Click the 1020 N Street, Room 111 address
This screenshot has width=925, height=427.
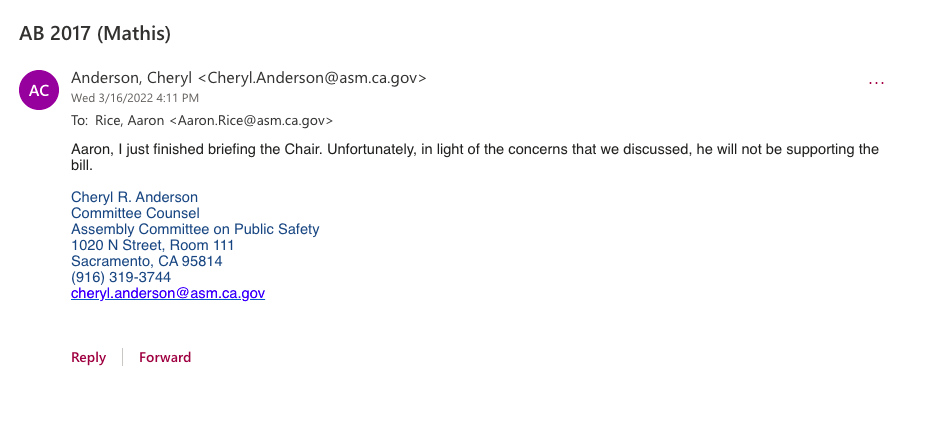pos(152,245)
